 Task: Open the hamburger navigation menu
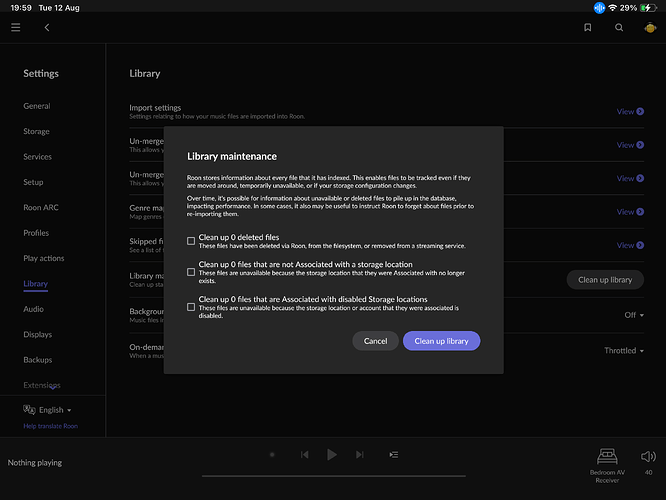pyautogui.click(x=15, y=28)
